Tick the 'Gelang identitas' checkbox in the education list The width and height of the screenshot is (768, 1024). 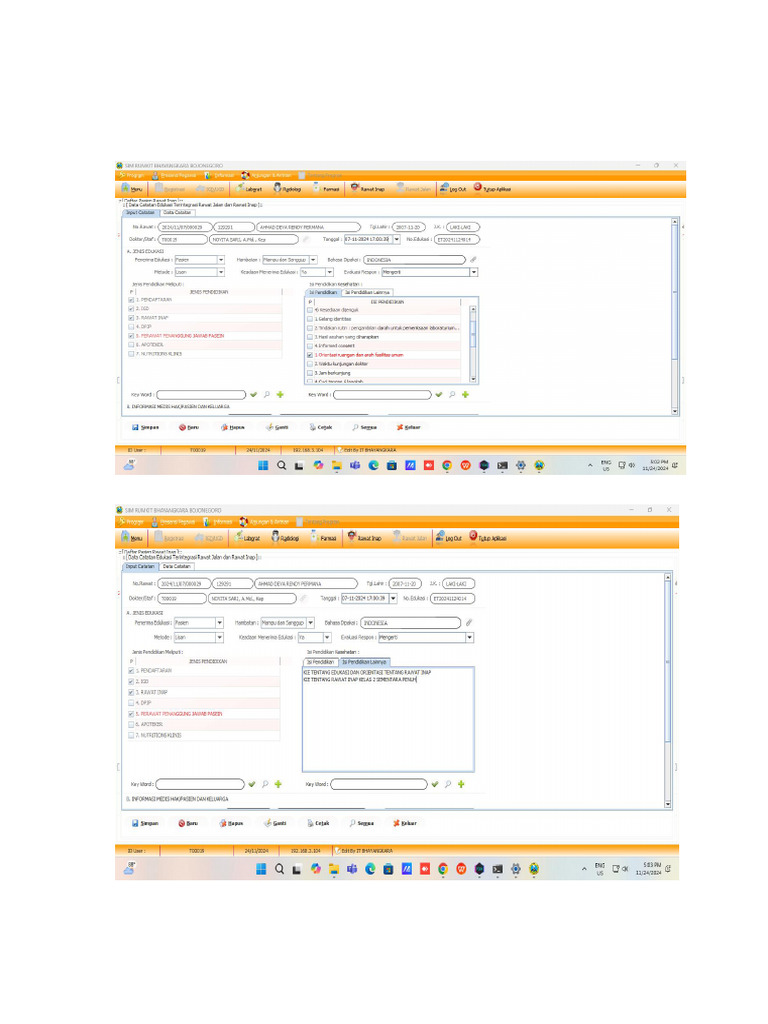(310, 319)
